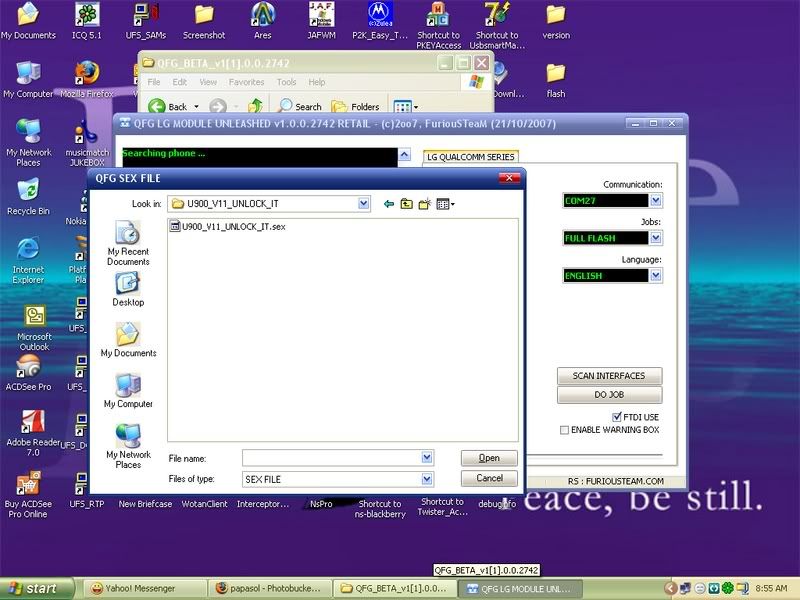Select Ares desktop icon

(x=262, y=21)
